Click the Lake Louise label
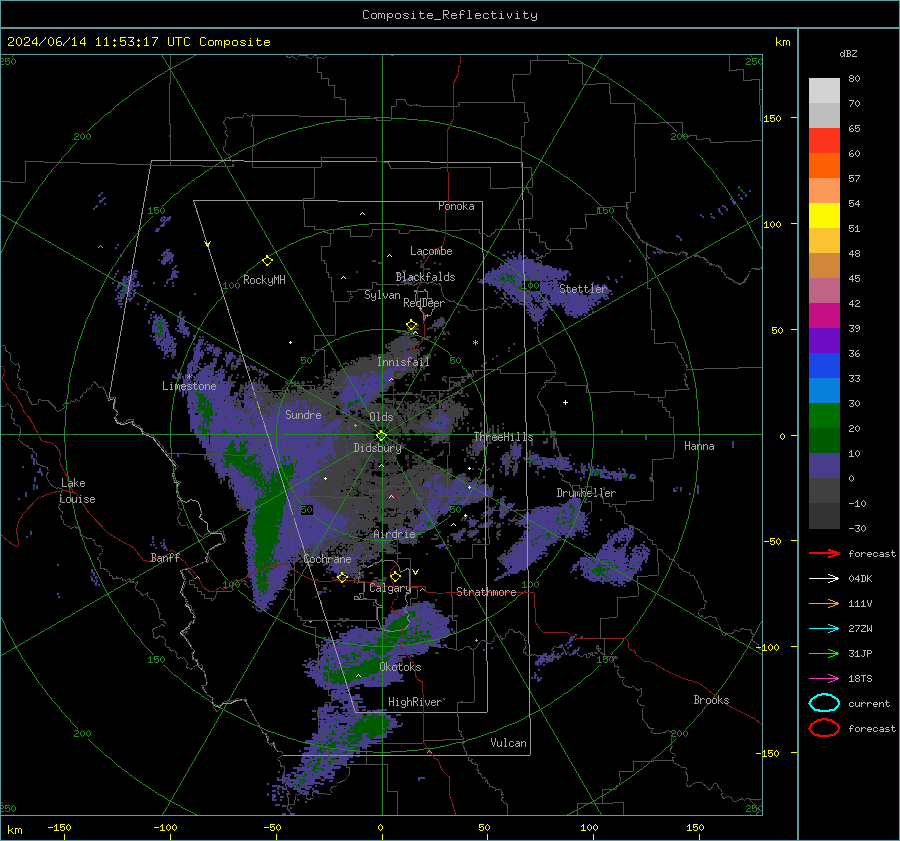The width and height of the screenshot is (900, 841). click(x=77, y=491)
